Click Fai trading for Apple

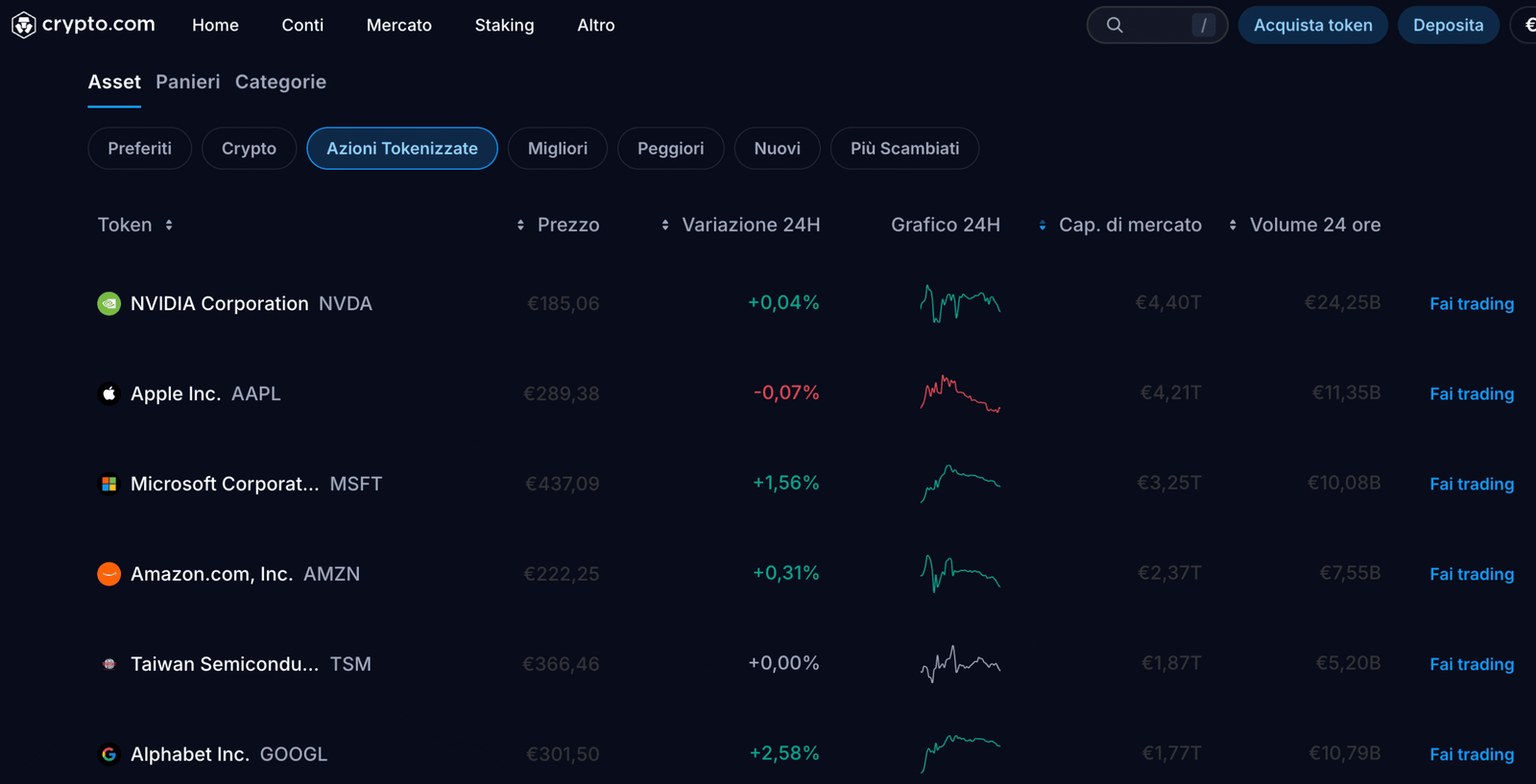(x=1472, y=393)
